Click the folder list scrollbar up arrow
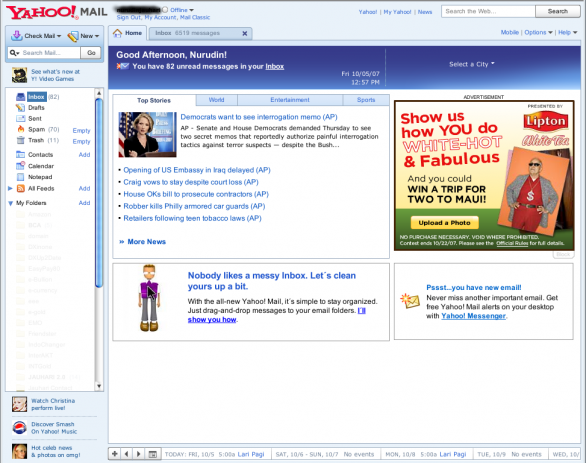 point(99,93)
